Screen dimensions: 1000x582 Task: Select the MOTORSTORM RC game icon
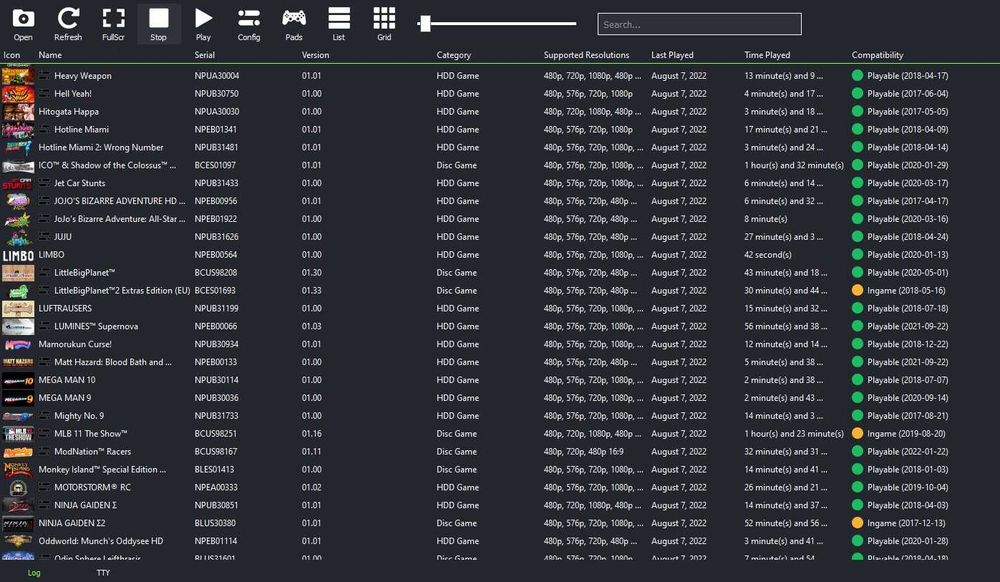coord(18,487)
